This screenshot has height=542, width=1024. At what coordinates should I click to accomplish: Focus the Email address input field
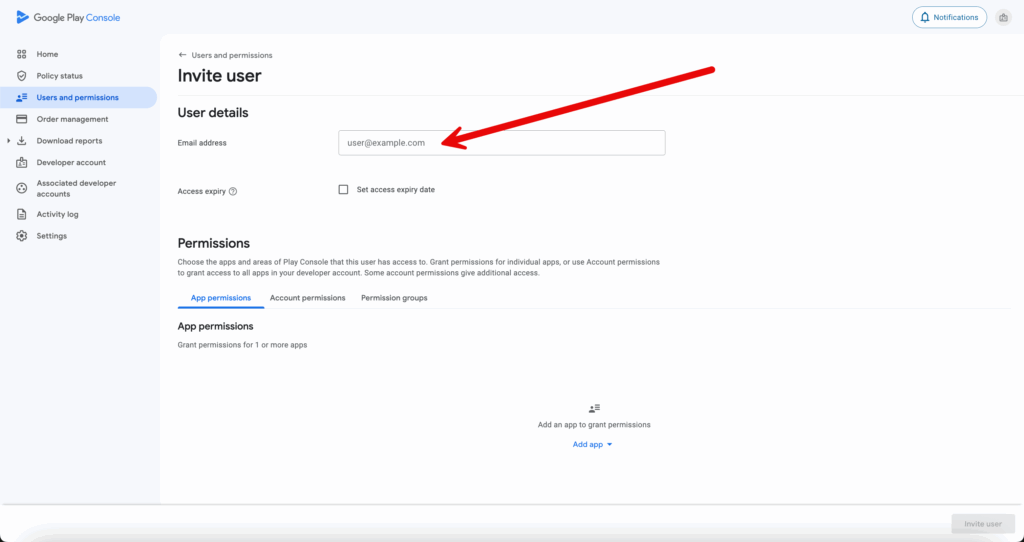(502, 142)
